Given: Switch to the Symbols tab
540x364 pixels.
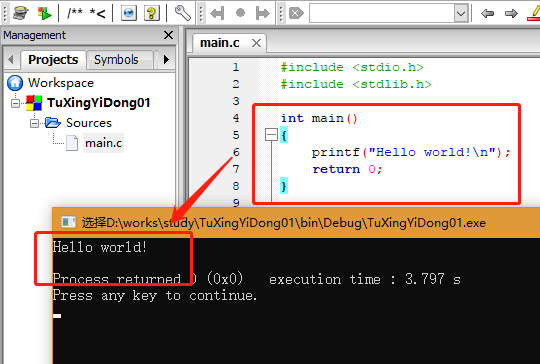Looking at the screenshot, I should [x=116, y=60].
